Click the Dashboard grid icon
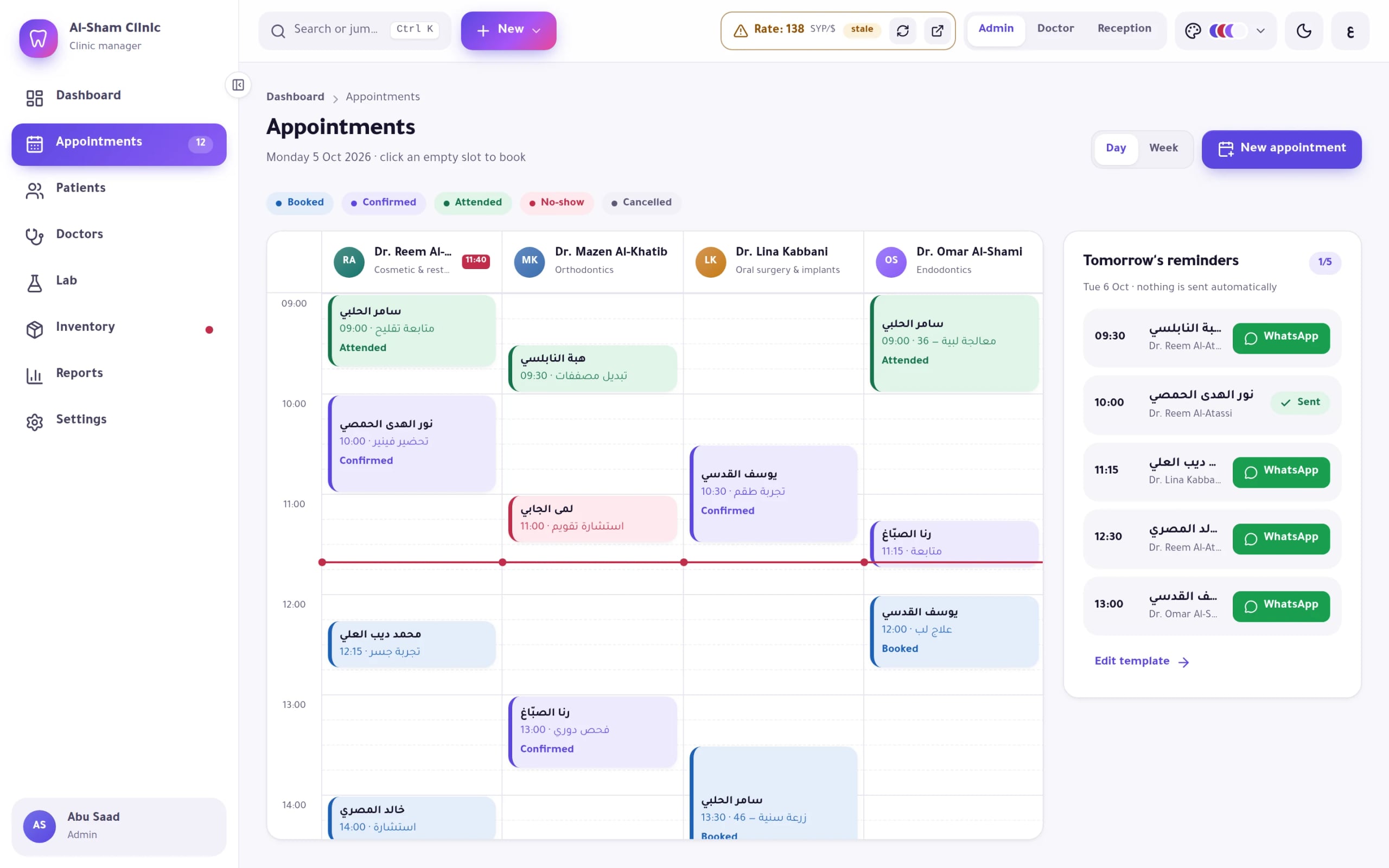 [34, 98]
